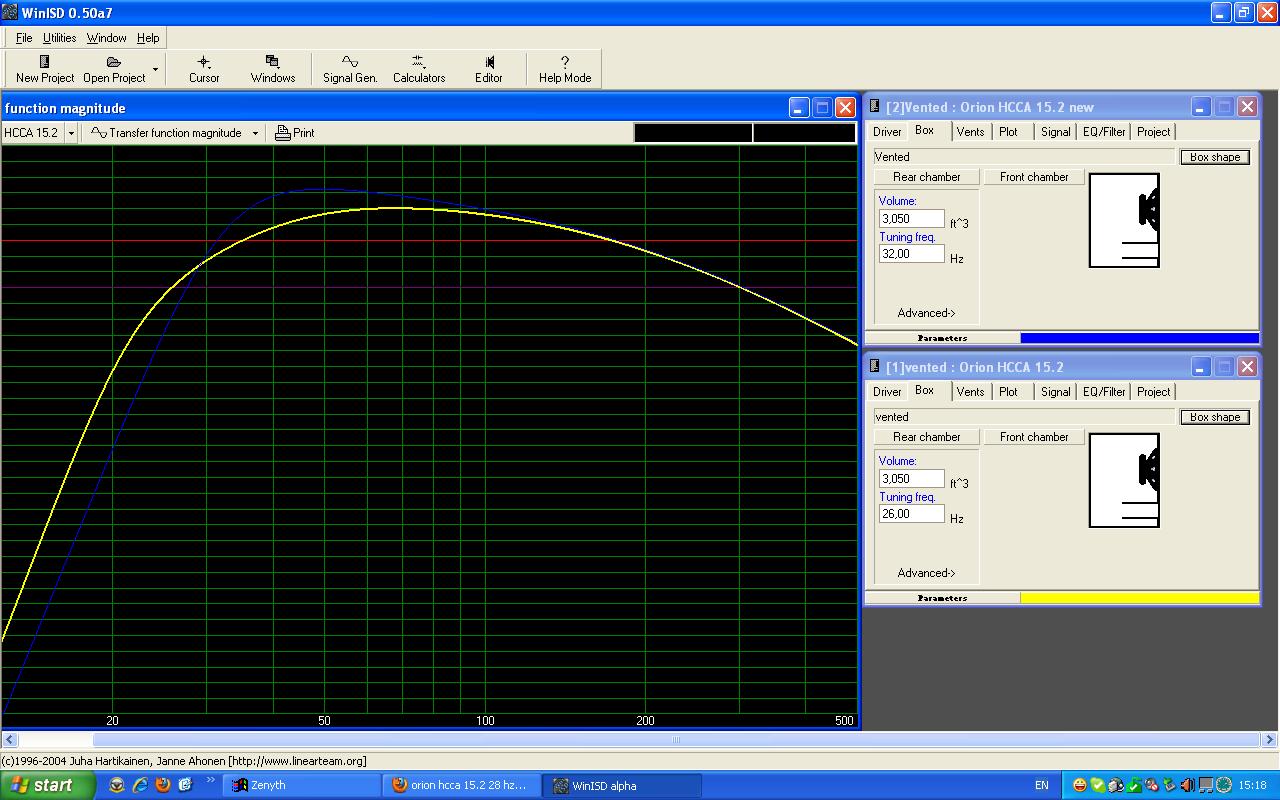Viewport: 1280px width, 800px height.
Task: Activate the Cursor tool
Action: [x=204, y=68]
